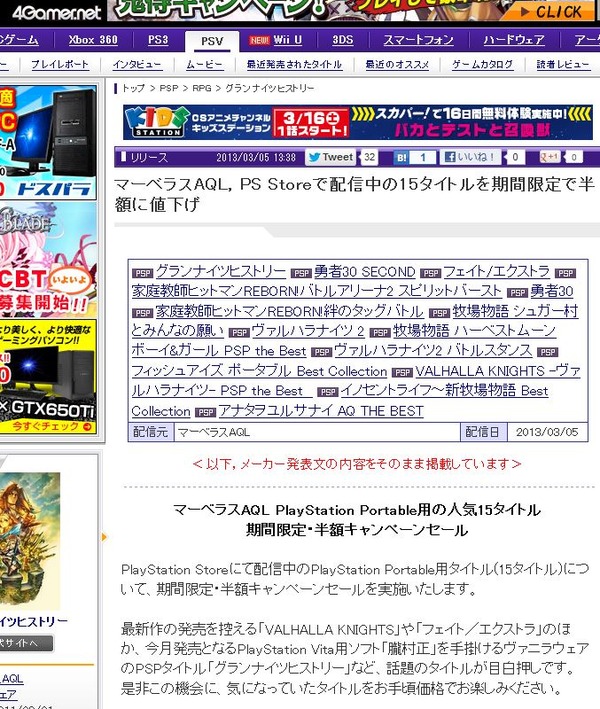The image size is (600, 709).
Task: Go to PSP in breadcrumb
Action: (x=169, y=88)
